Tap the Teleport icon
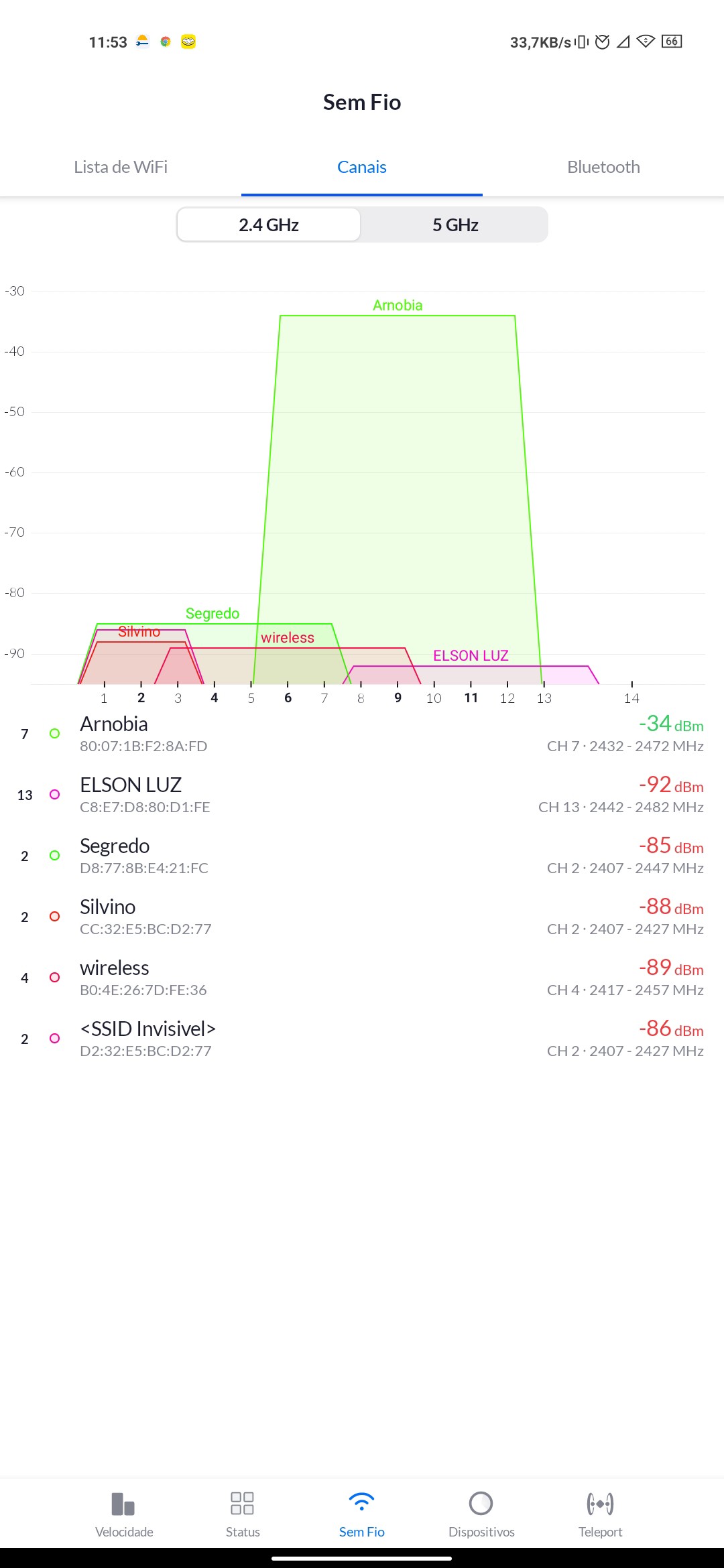The width and height of the screenshot is (724, 1568). [x=600, y=1504]
